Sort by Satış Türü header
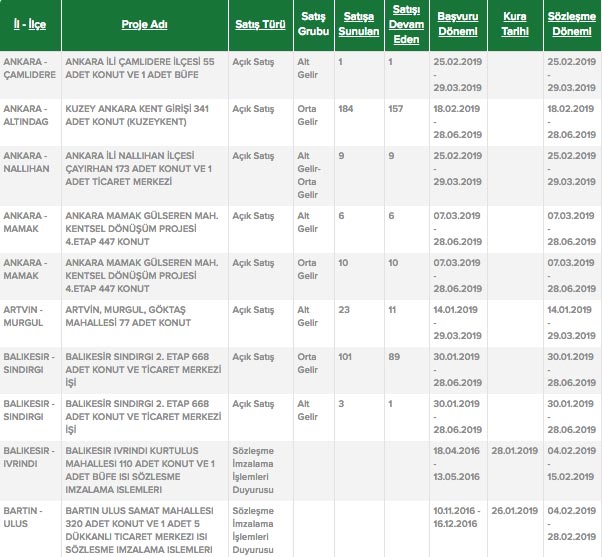 255,24
